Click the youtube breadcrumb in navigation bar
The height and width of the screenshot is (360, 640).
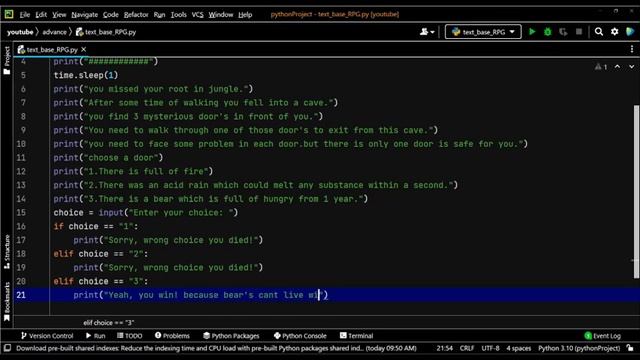pos(20,32)
